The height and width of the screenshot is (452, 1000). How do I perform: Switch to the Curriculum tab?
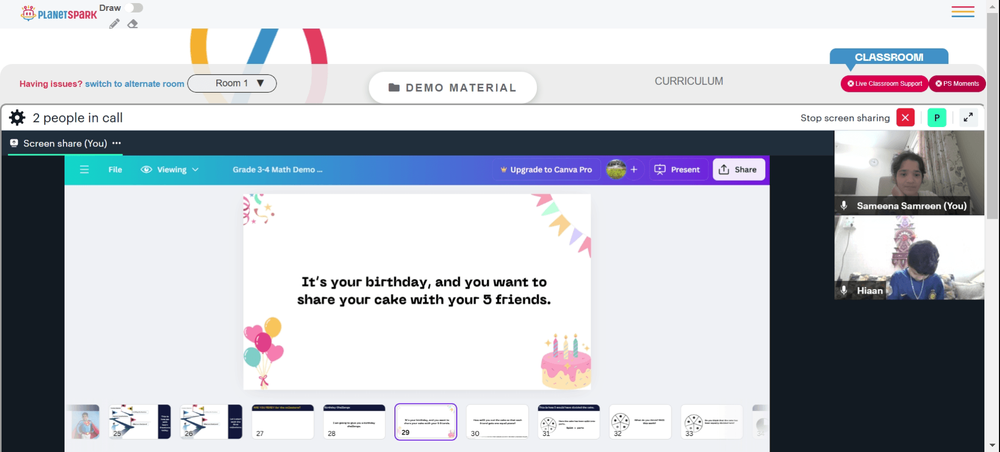[689, 82]
